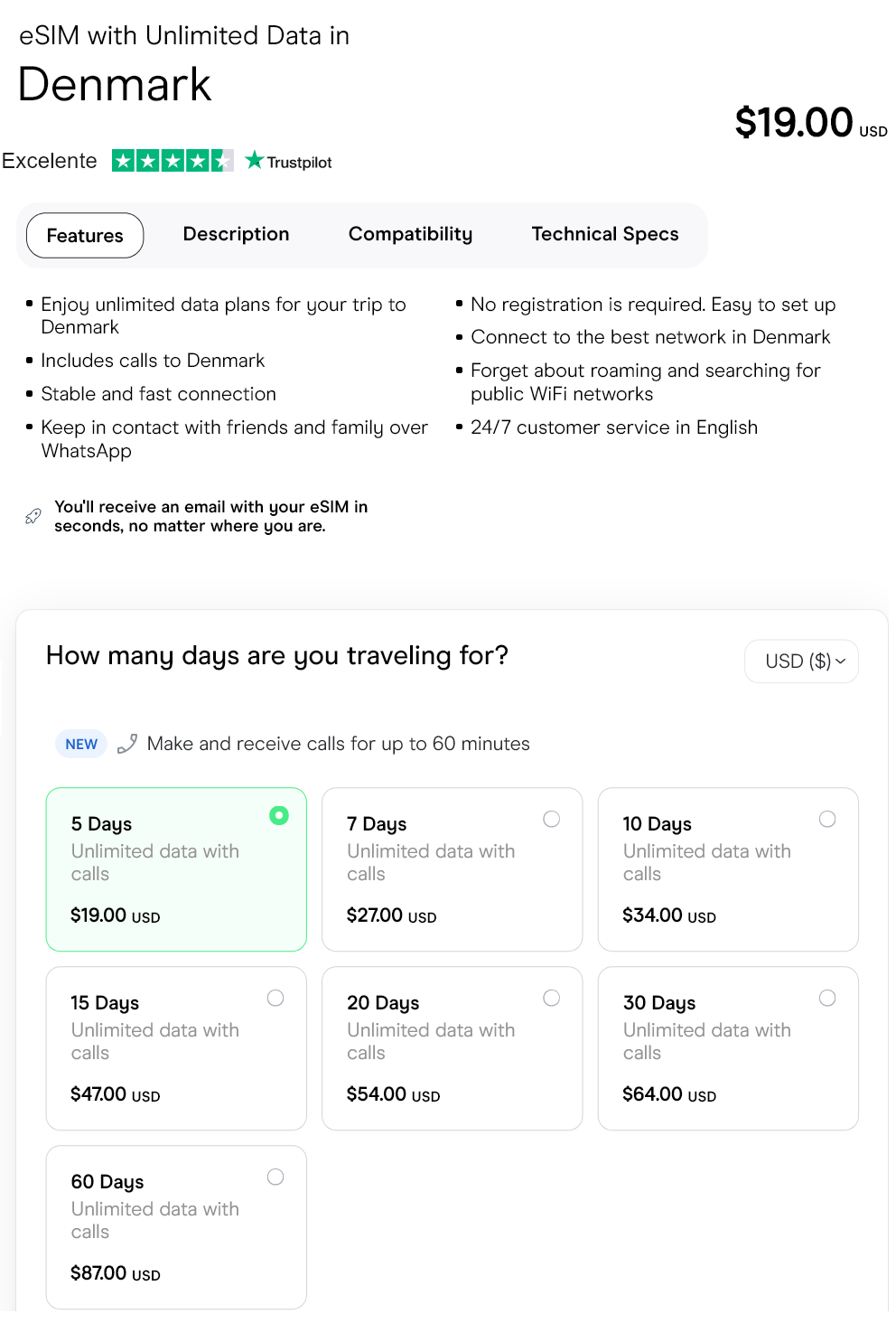Click the rocket icon beside email notice
Screen dimensions: 896x1323
[x=33, y=516]
